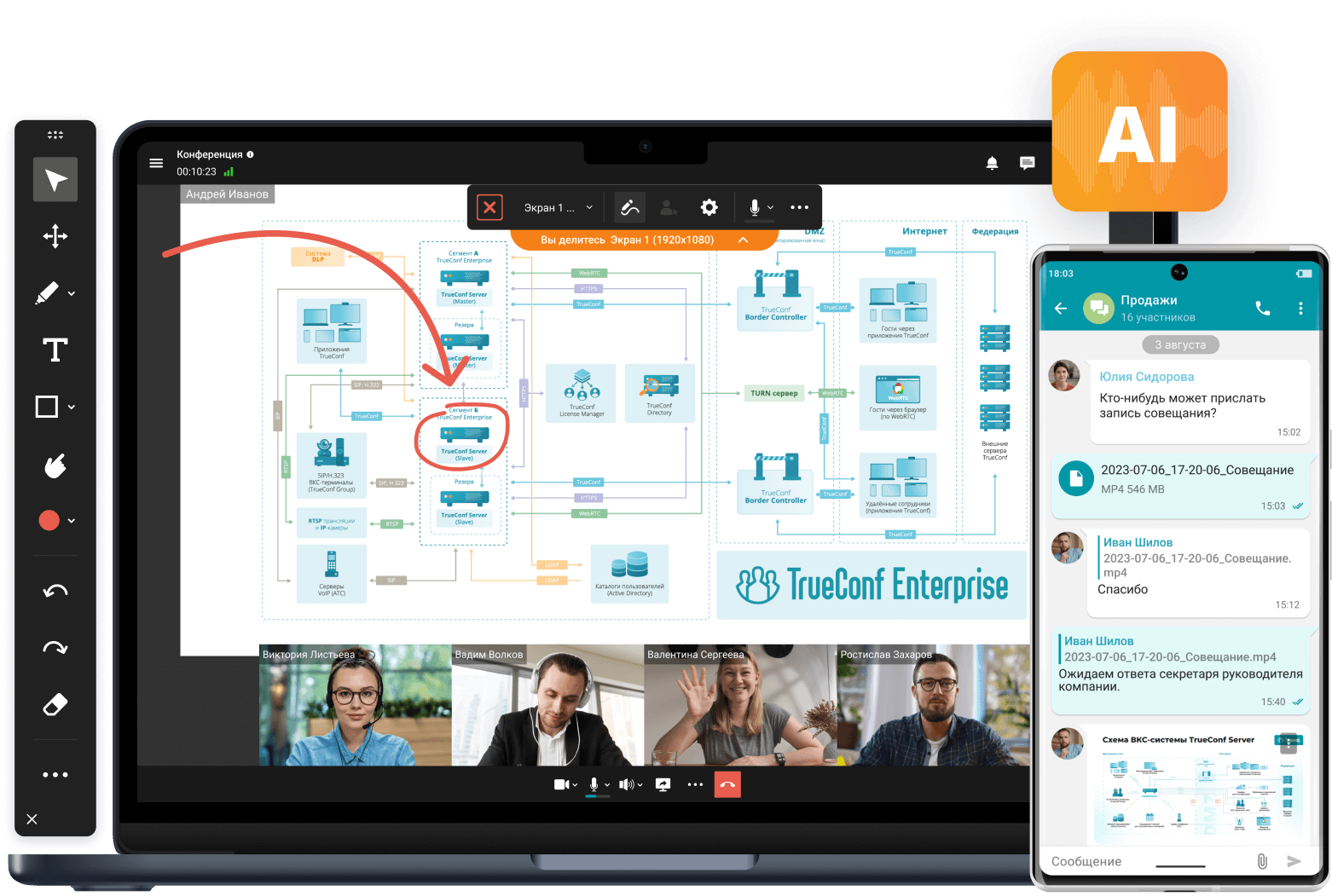Open notifications bell in conference header
The width and height of the screenshot is (1332, 896).
pos(992,163)
